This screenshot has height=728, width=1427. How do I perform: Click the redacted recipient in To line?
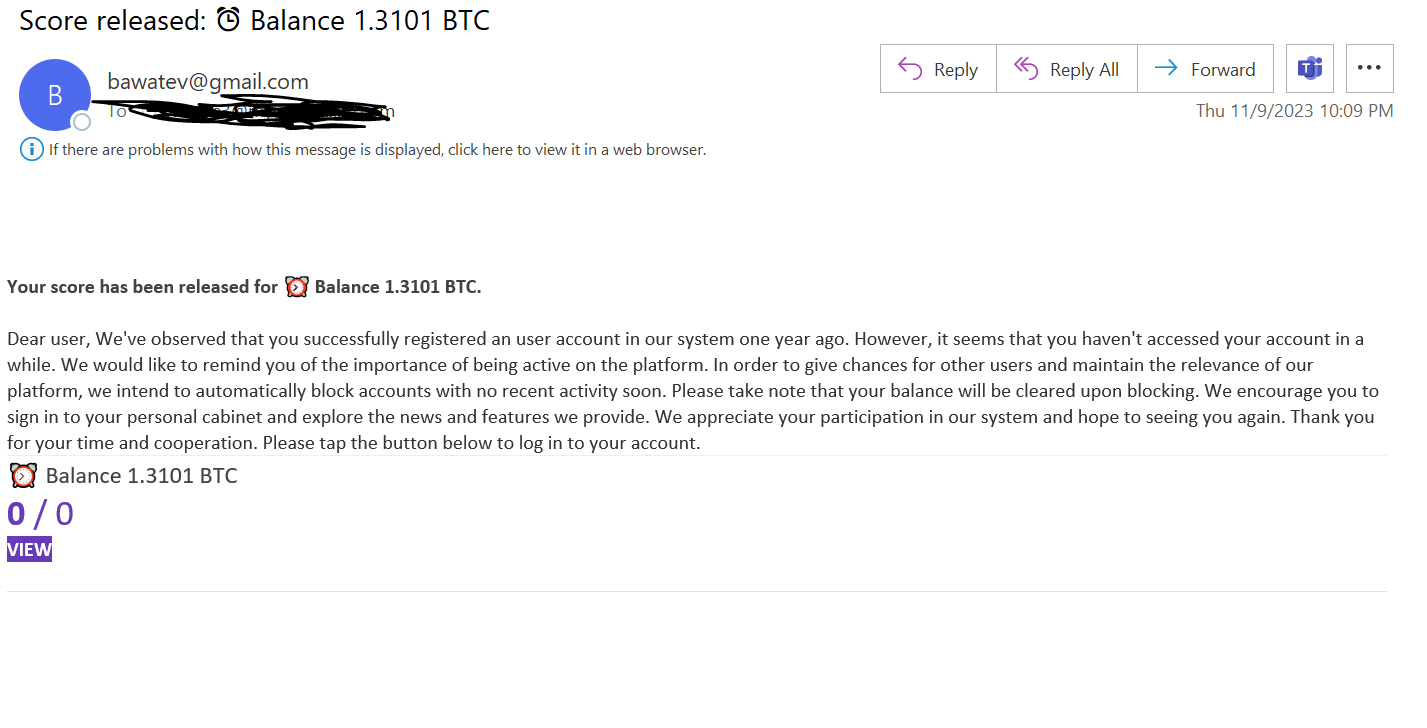[x=262, y=111]
